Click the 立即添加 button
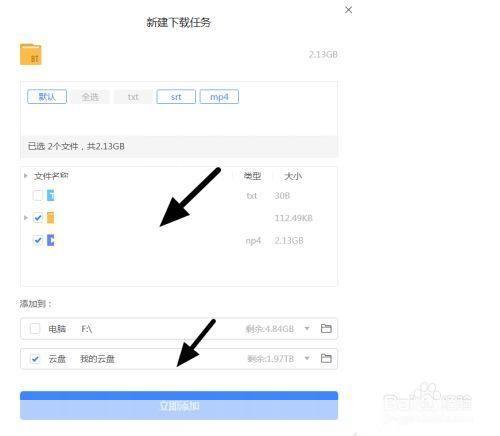Viewport: 500px width, 436px height. [x=179, y=405]
